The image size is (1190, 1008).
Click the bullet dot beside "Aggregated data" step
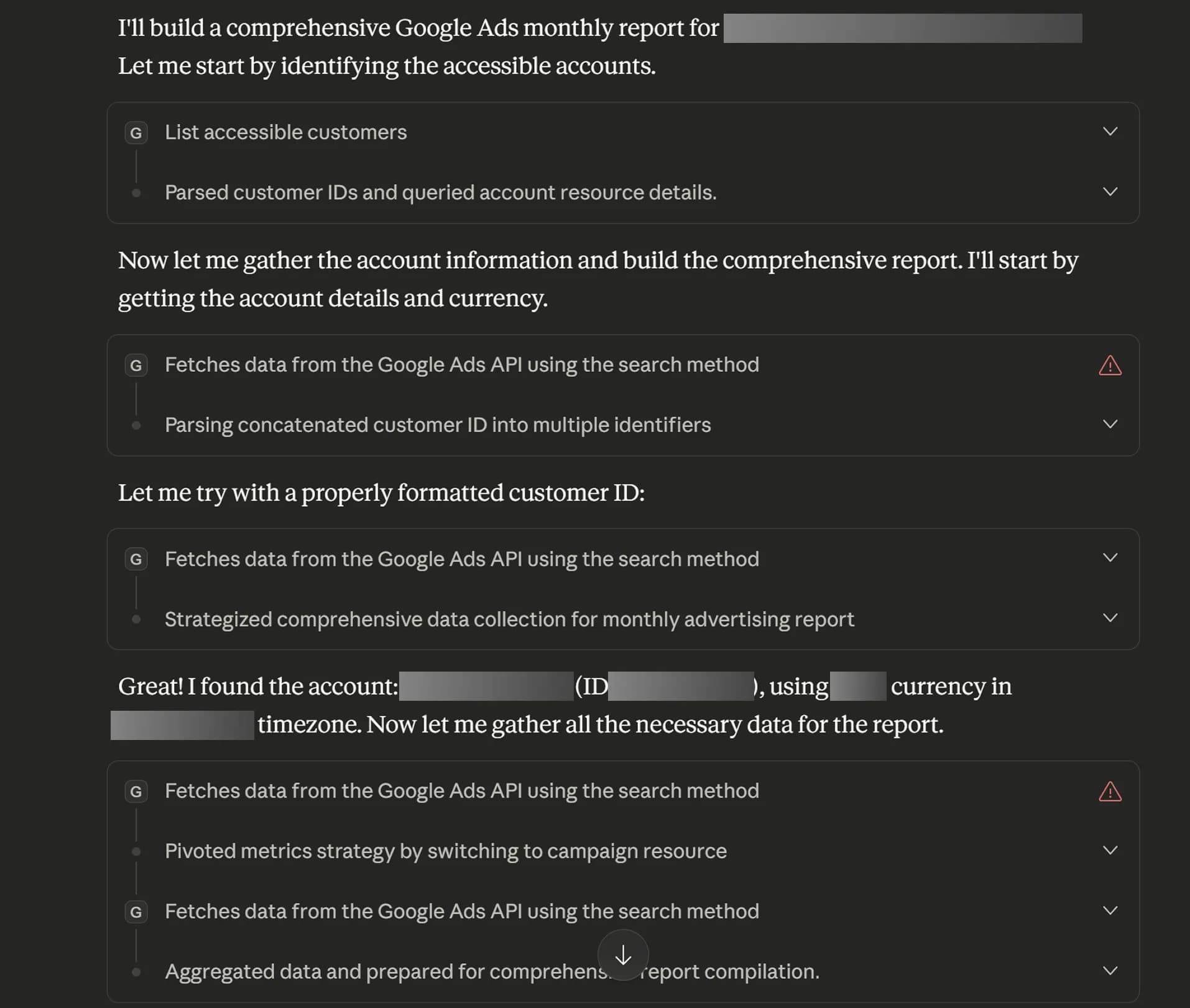click(136, 972)
